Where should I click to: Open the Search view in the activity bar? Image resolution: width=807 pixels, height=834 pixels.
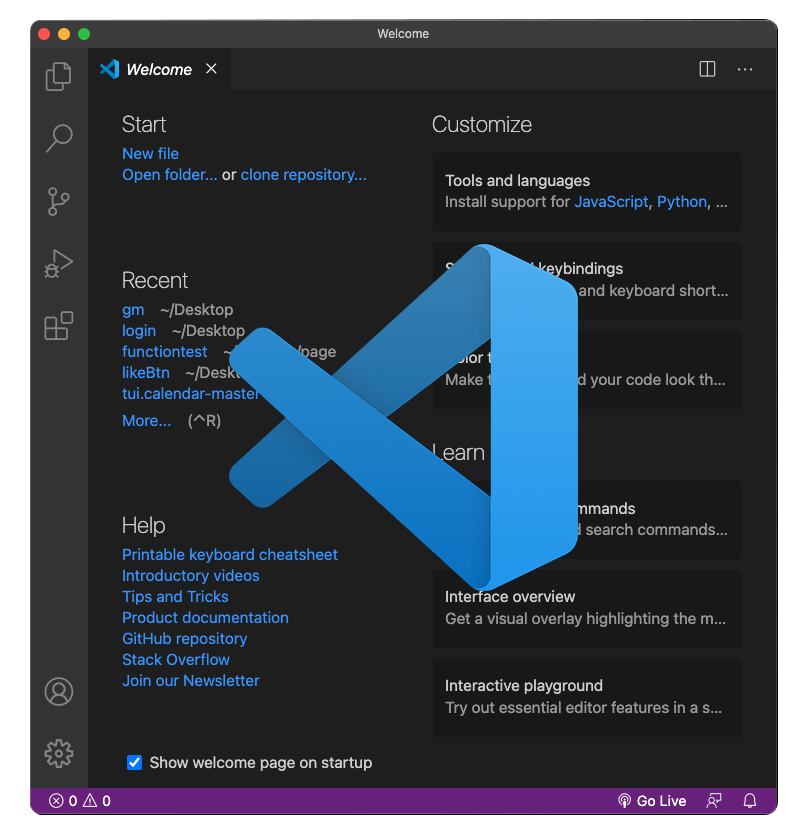click(59, 138)
